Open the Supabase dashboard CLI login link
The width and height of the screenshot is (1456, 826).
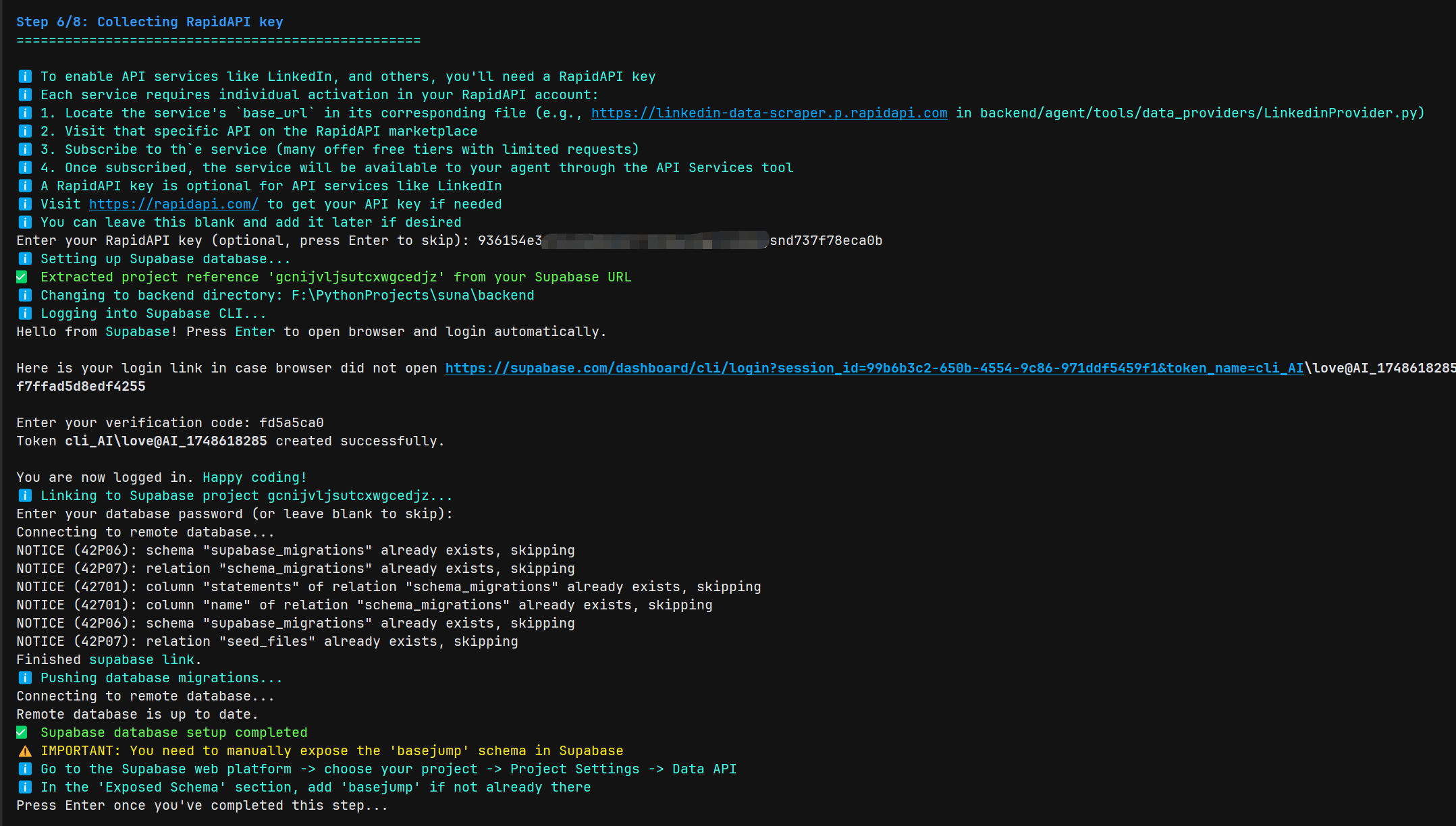[x=874, y=368]
